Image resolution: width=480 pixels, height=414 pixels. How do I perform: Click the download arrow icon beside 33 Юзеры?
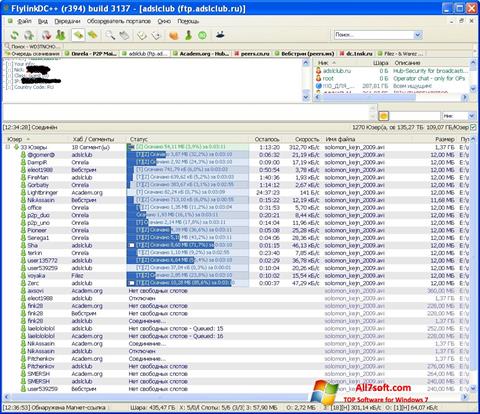[x=16, y=147]
